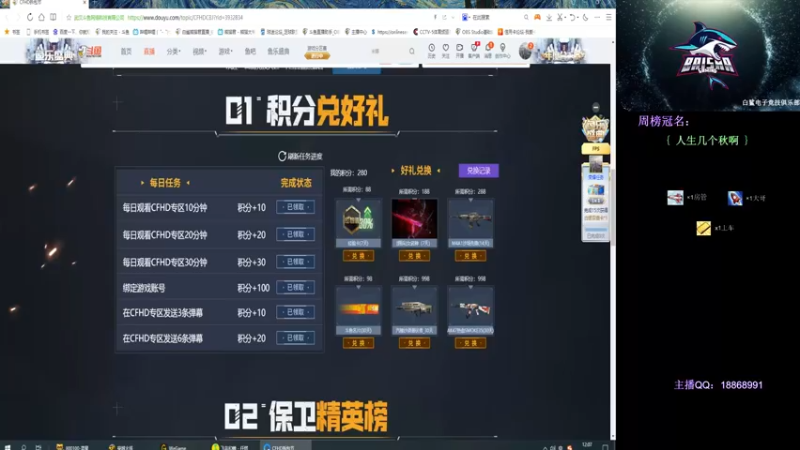The width and height of the screenshot is (800, 450).
Task: Click the user avatar in the header
Action: 526,51
